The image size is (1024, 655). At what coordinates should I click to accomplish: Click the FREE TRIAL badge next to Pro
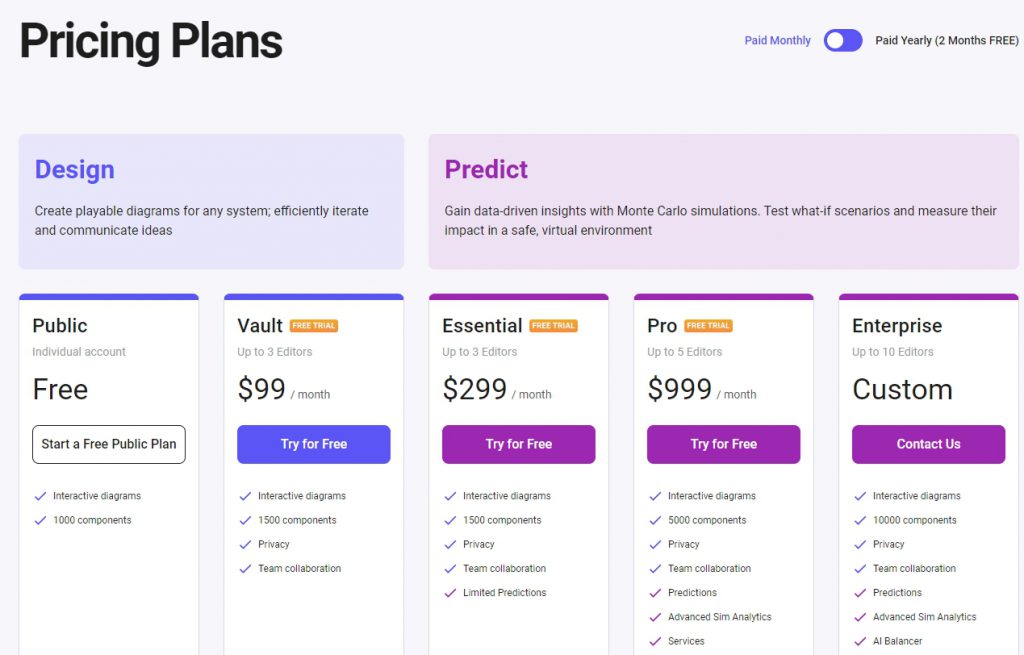click(x=708, y=325)
